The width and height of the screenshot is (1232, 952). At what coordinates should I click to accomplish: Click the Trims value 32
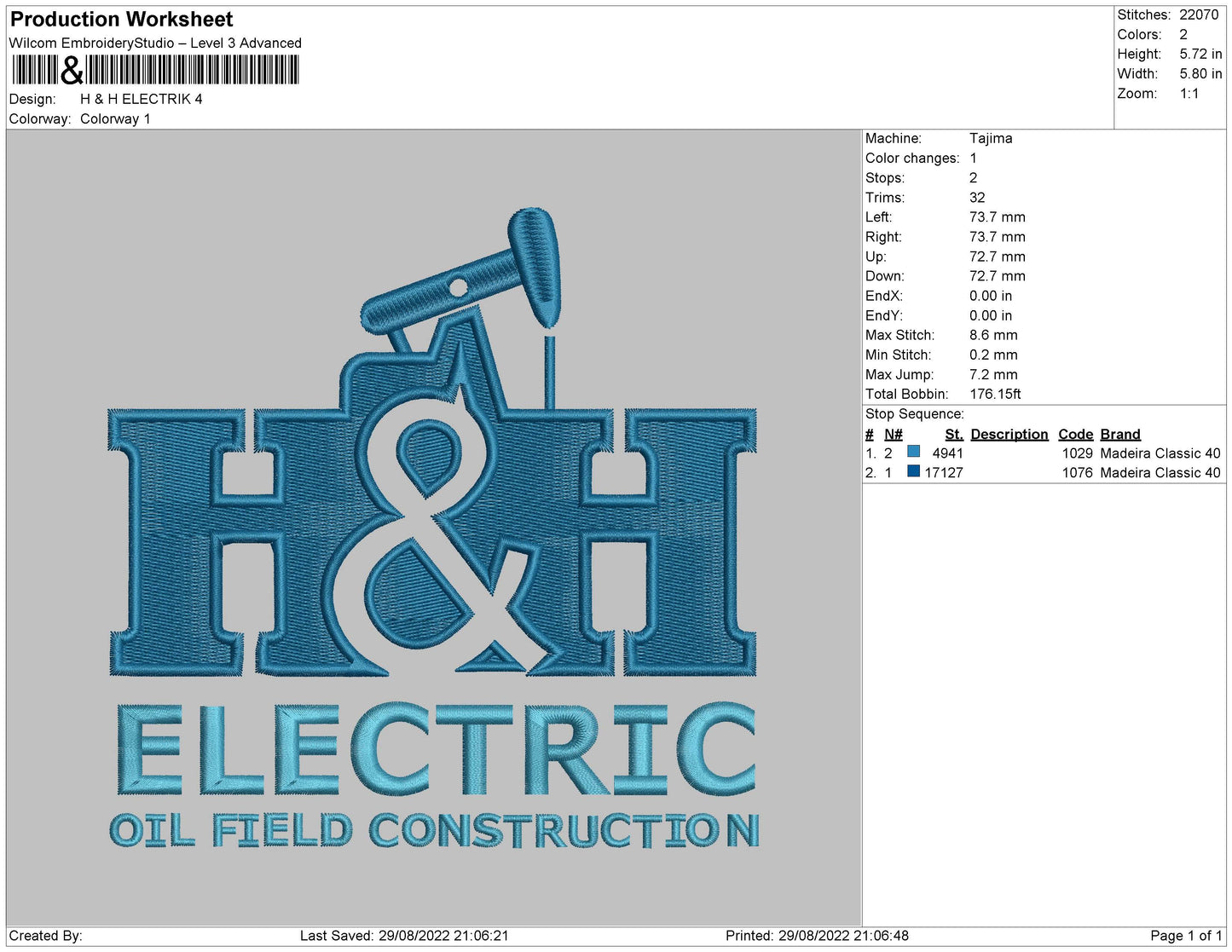point(977,197)
